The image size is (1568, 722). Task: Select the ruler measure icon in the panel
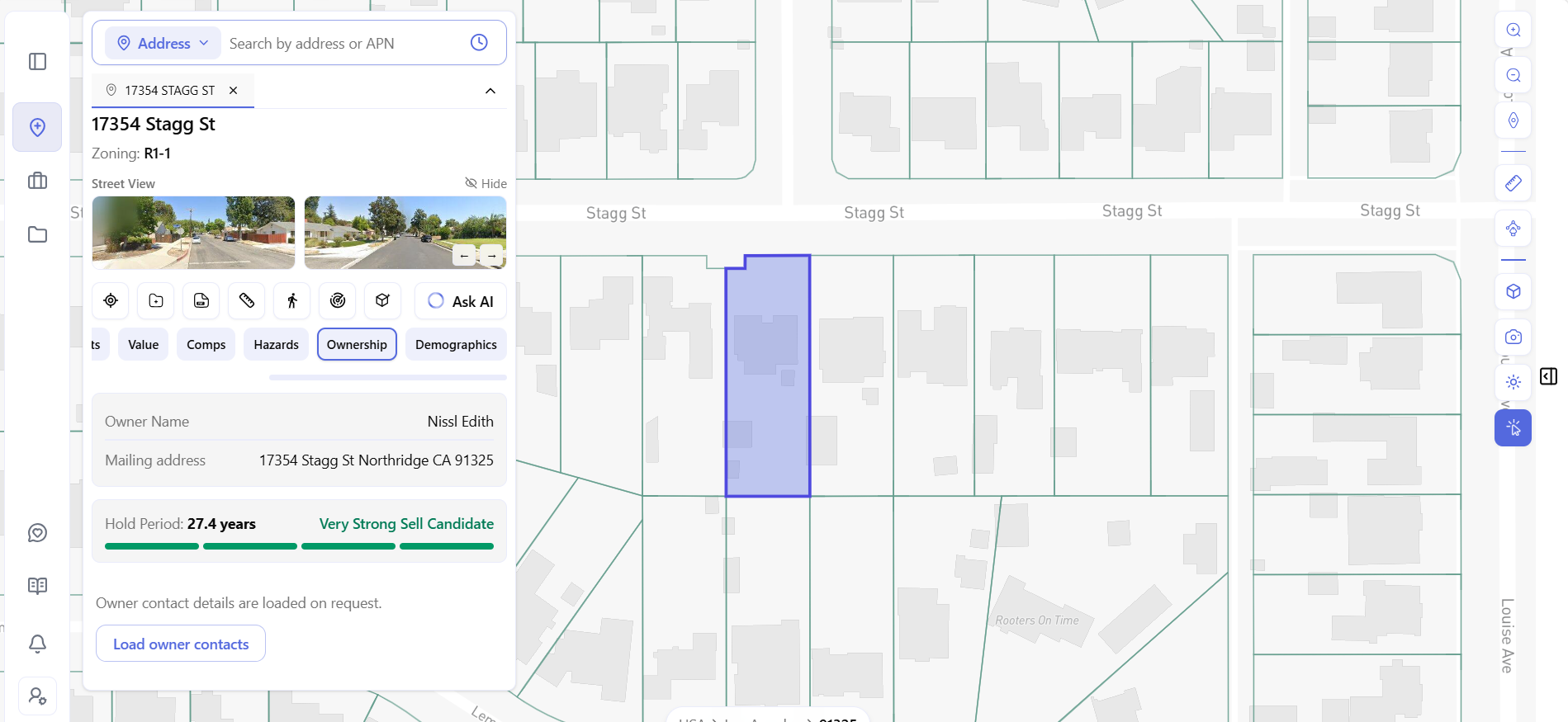point(247,300)
